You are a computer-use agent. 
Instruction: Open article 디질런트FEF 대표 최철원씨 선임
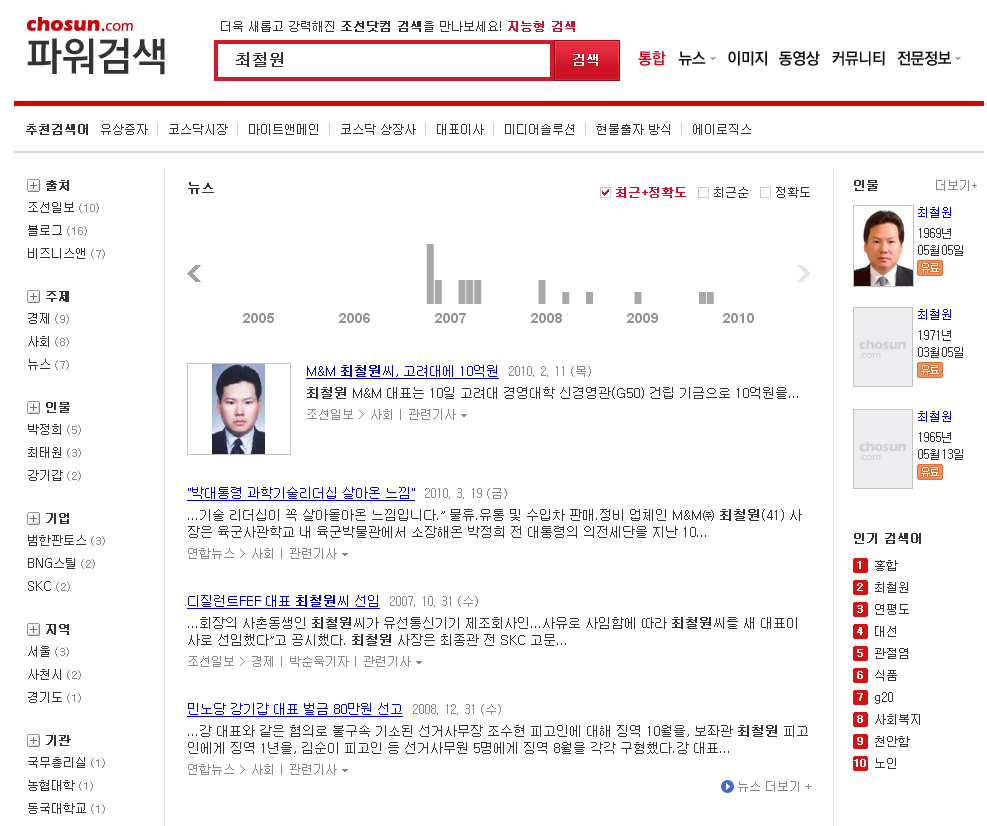click(x=283, y=601)
